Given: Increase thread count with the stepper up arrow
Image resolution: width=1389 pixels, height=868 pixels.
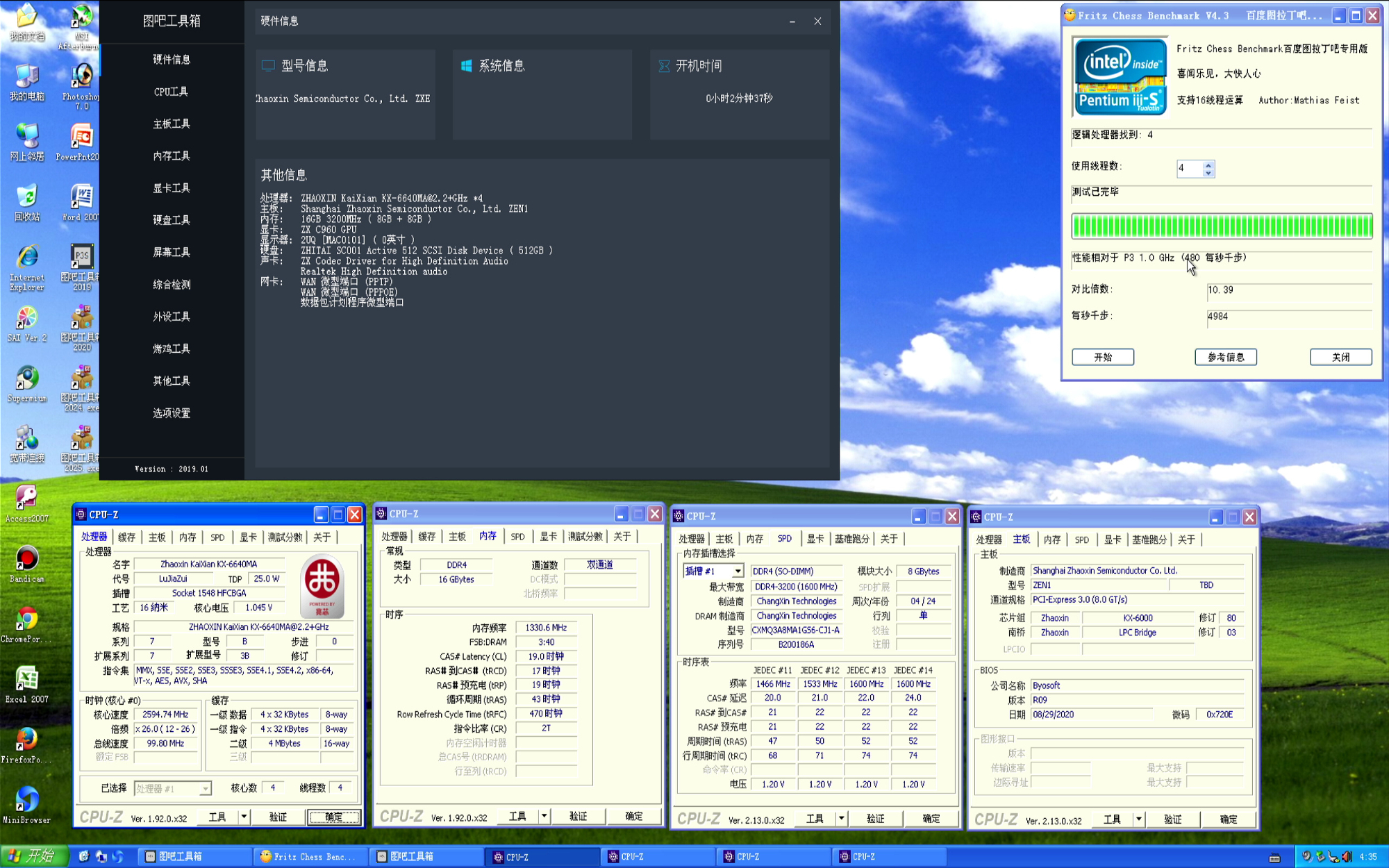Looking at the screenshot, I should click(x=1208, y=165).
